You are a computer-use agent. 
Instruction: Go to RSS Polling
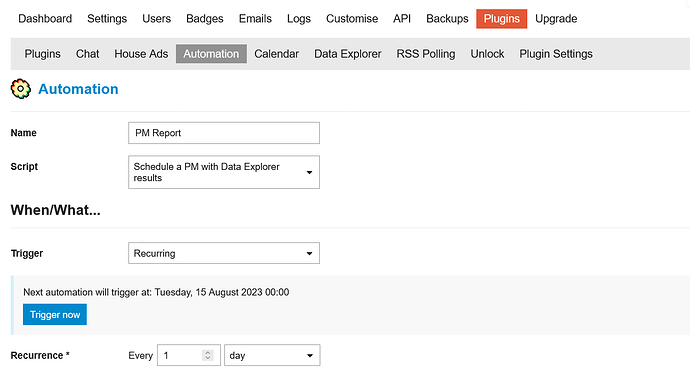click(426, 54)
